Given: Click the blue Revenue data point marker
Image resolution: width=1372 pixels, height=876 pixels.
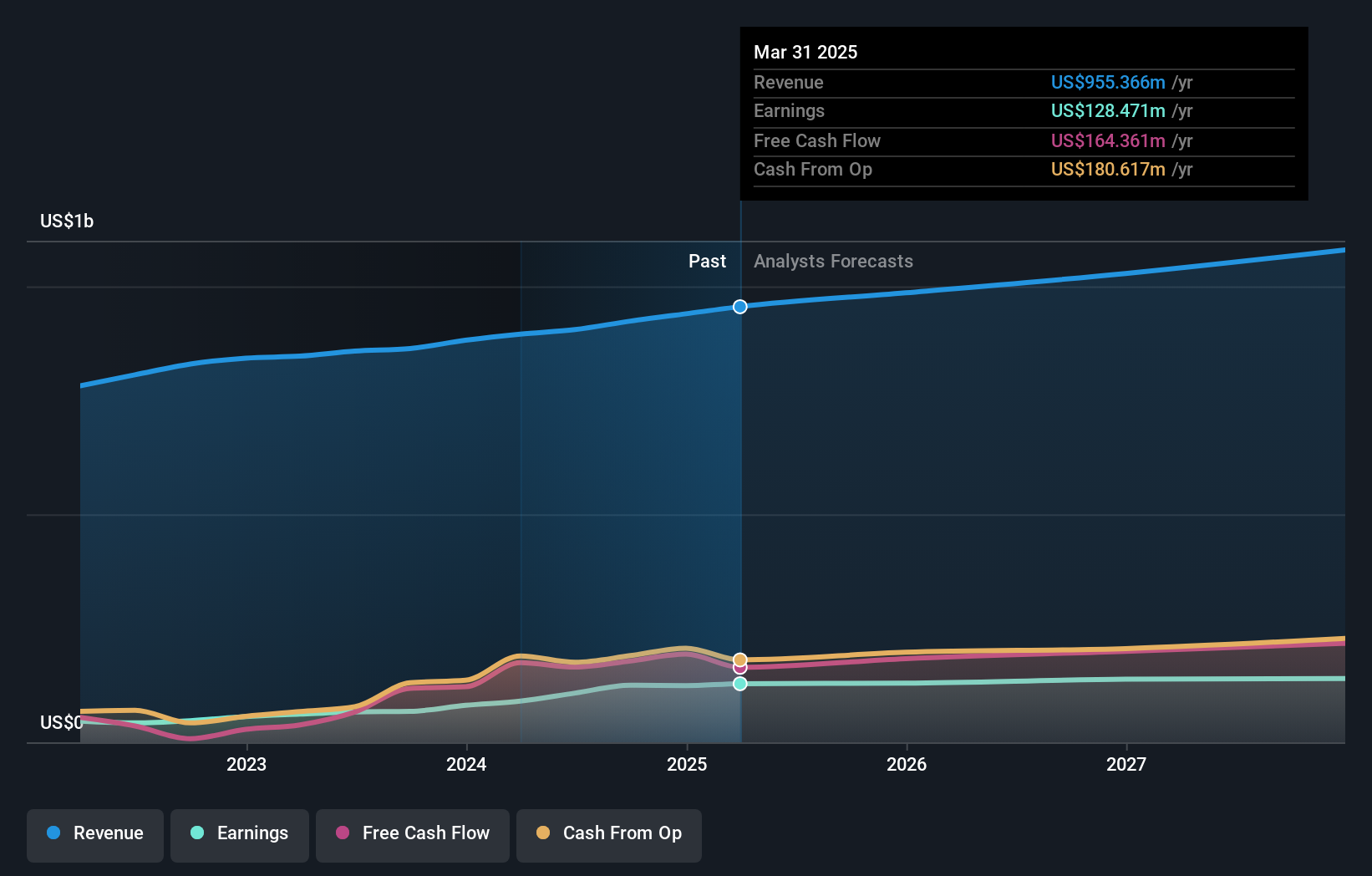Looking at the screenshot, I should click(x=740, y=307).
